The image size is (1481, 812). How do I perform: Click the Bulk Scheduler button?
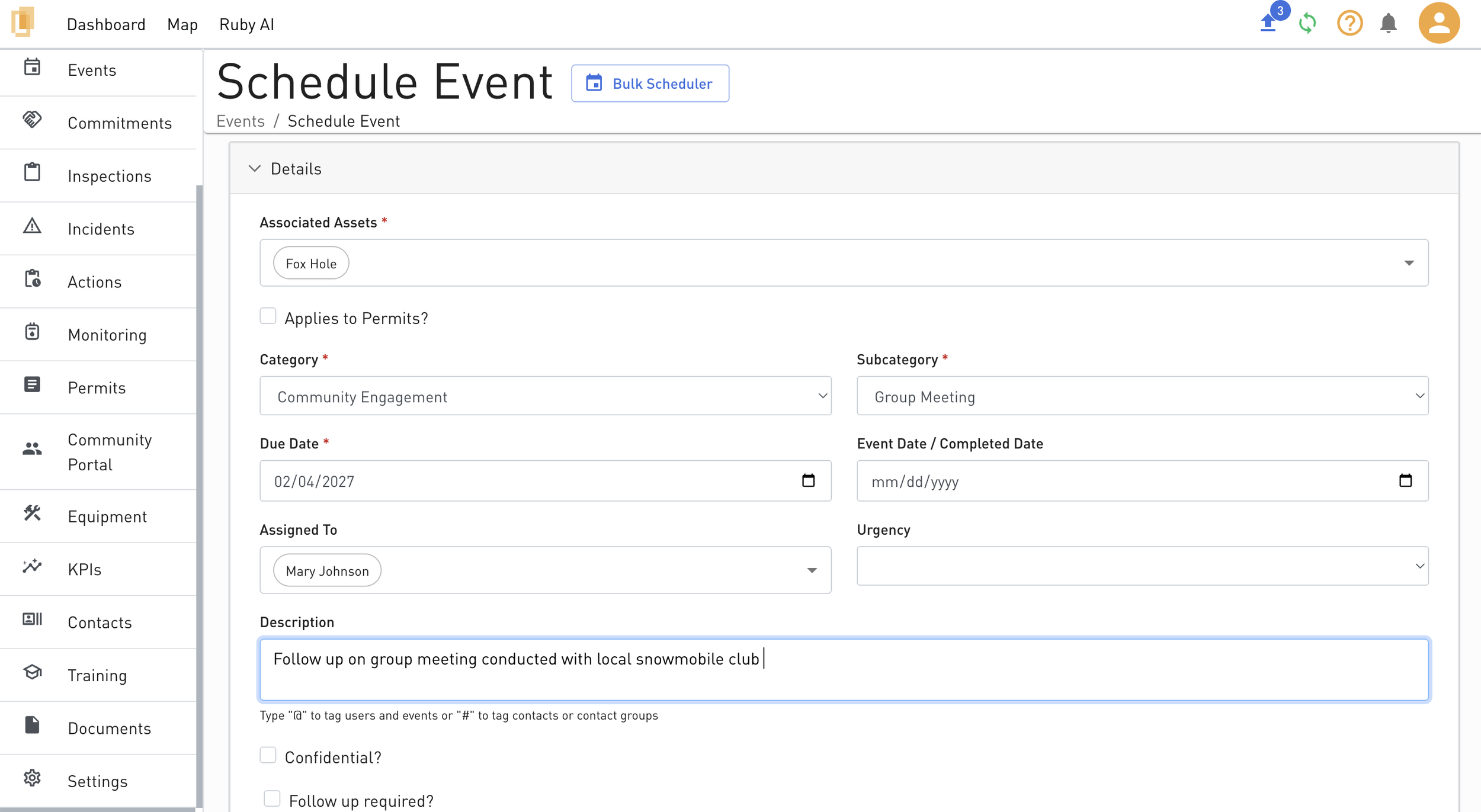[650, 84]
